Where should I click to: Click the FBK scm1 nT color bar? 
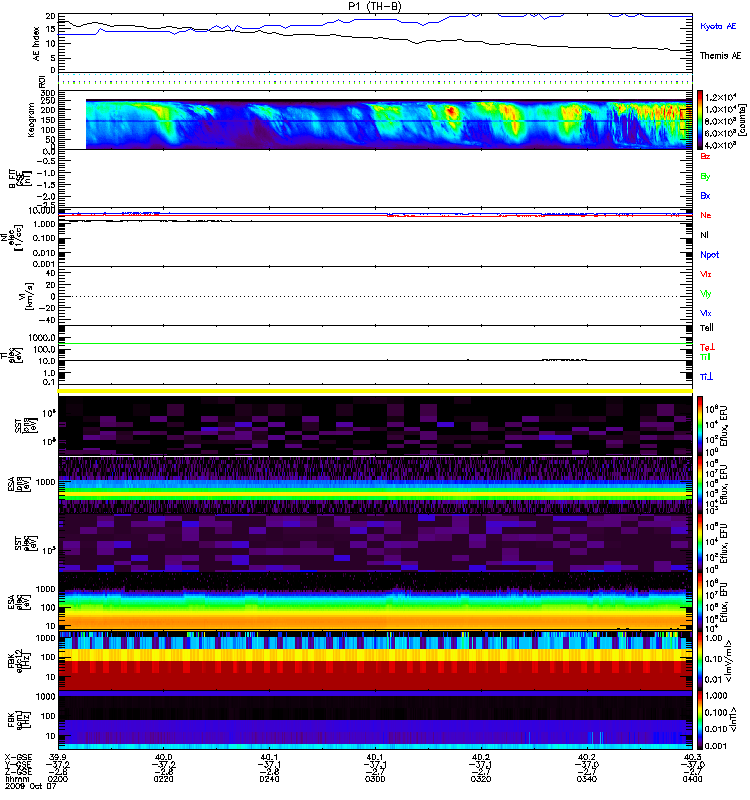tap(700, 720)
